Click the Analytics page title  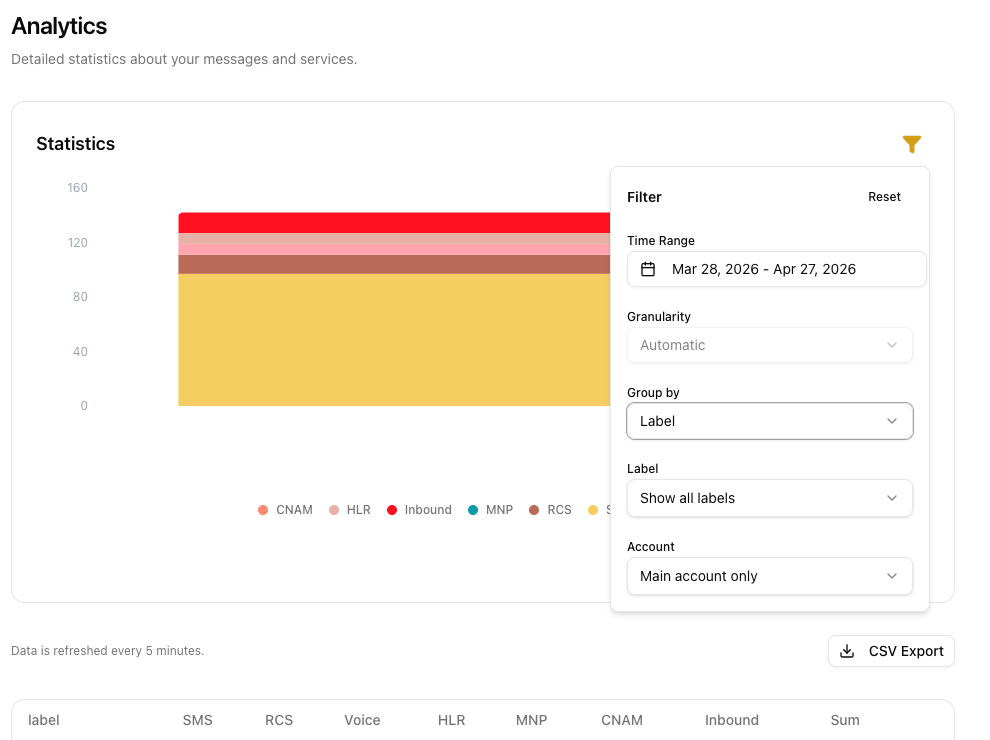(x=59, y=26)
